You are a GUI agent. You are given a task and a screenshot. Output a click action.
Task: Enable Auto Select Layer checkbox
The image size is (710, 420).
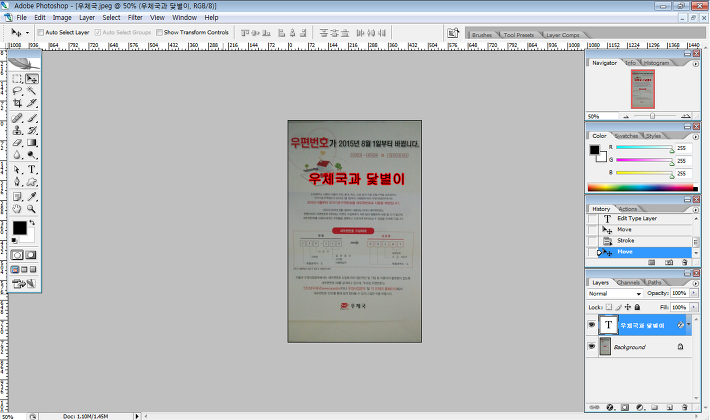(x=41, y=33)
